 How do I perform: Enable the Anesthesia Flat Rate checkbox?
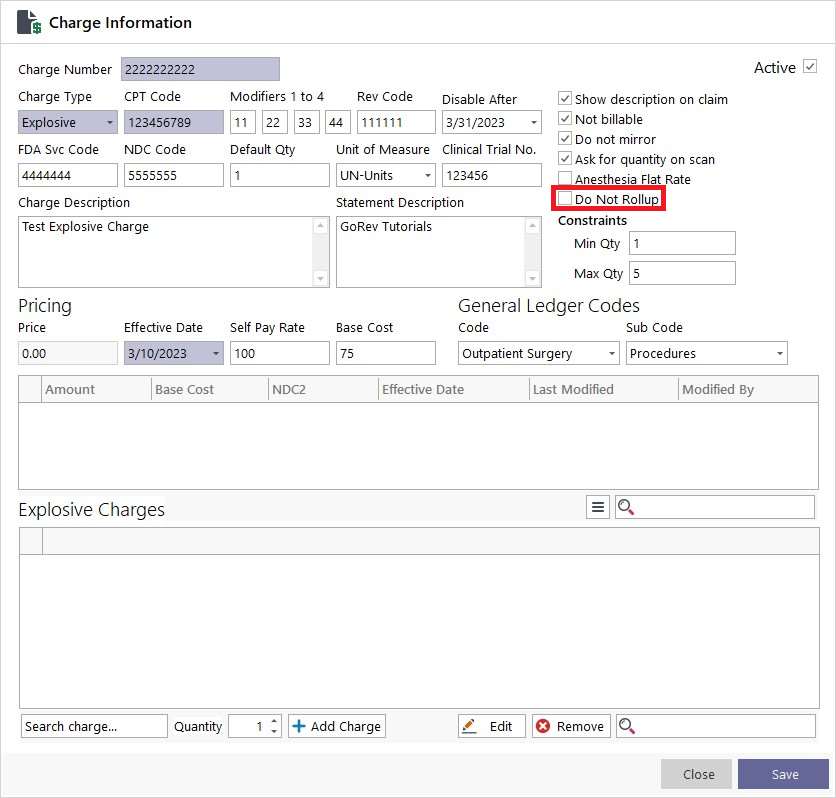tap(565, 178)
